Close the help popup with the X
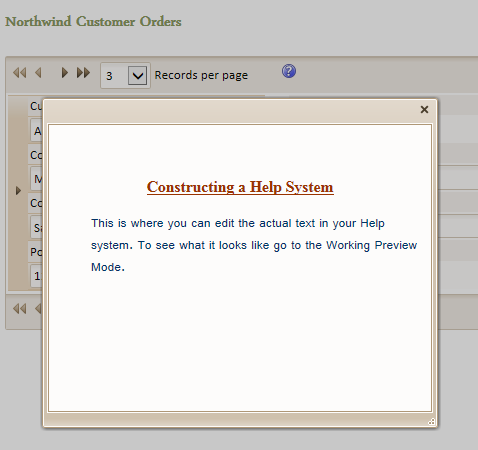 pos(424,109)
